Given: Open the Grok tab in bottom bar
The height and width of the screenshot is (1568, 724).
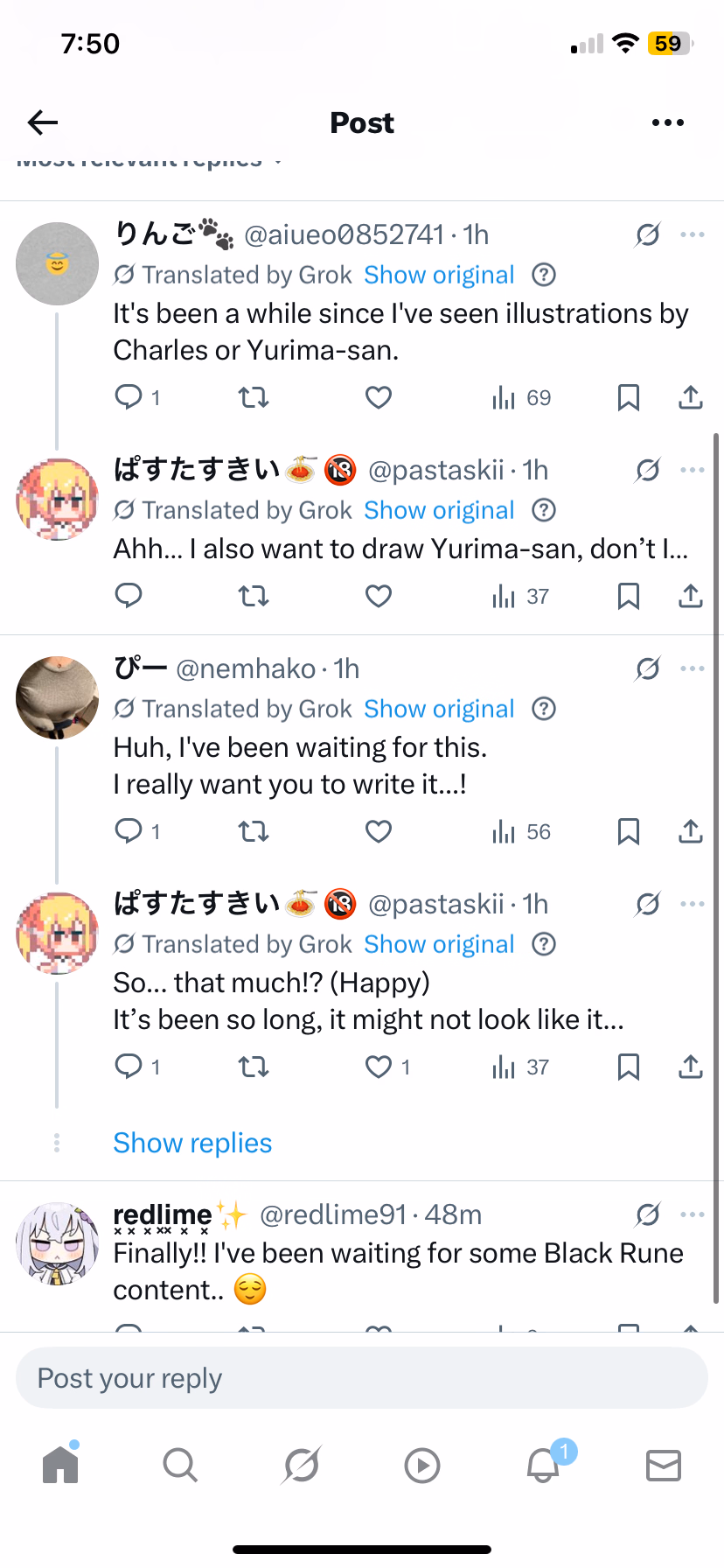Looking at the screenshot, I should [x=302, y=1465].
